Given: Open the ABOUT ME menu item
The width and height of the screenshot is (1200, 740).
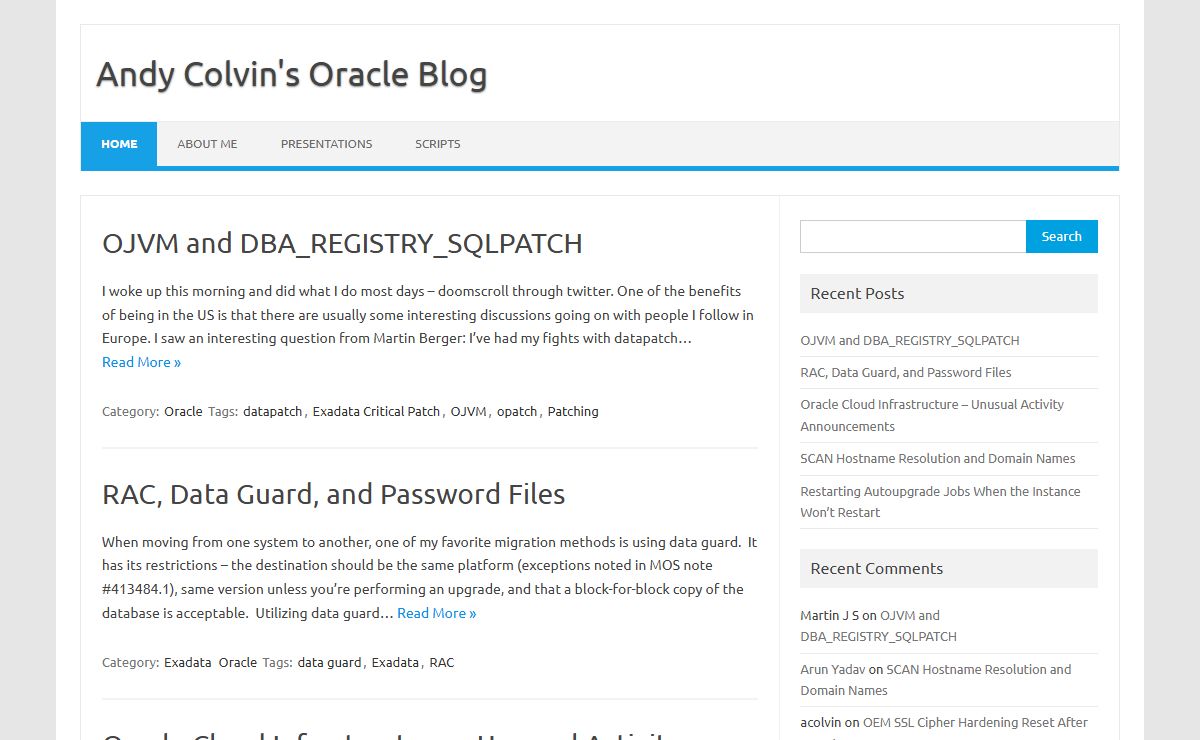Looking at the screenshot, I should tap(207, 144).
